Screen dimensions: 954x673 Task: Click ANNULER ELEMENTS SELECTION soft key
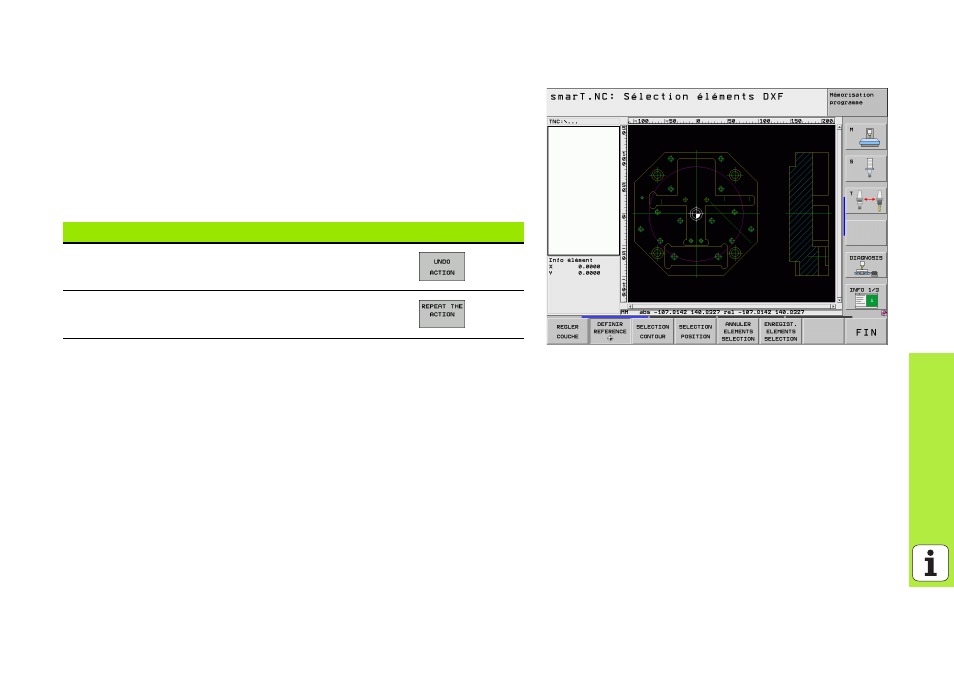coord(738,332)
